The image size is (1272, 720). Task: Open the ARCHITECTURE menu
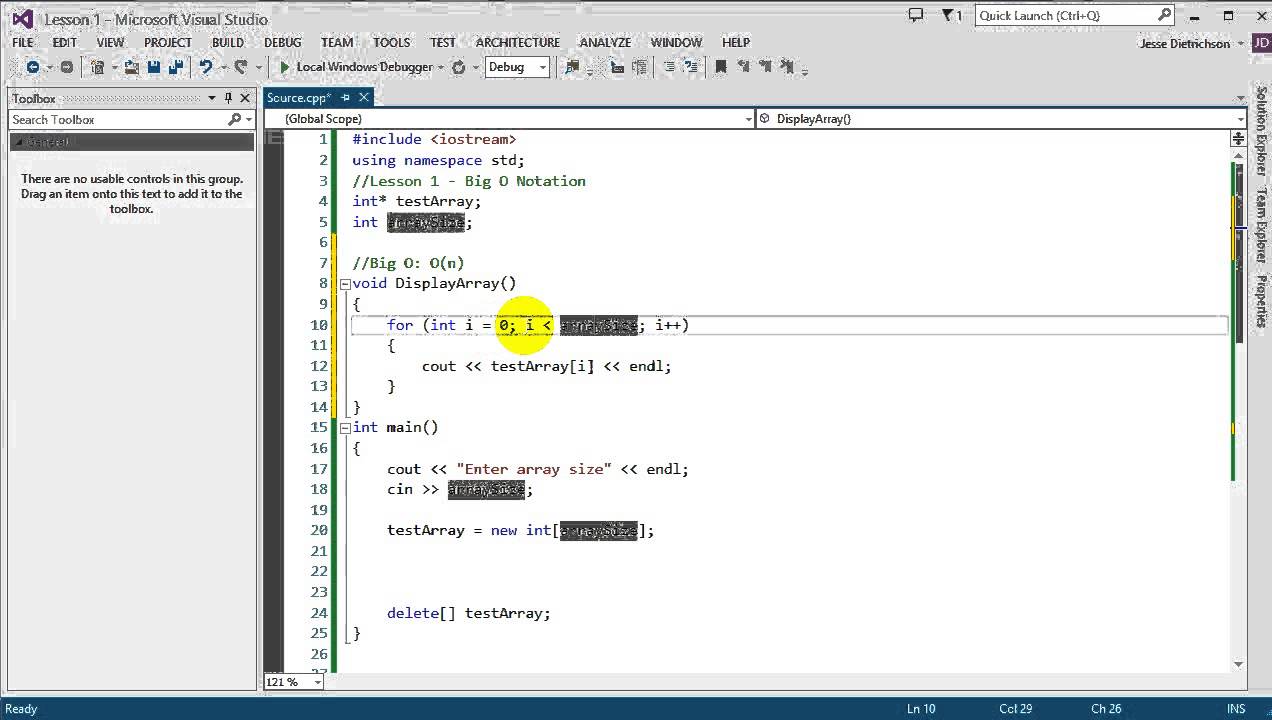click(517, 43)
